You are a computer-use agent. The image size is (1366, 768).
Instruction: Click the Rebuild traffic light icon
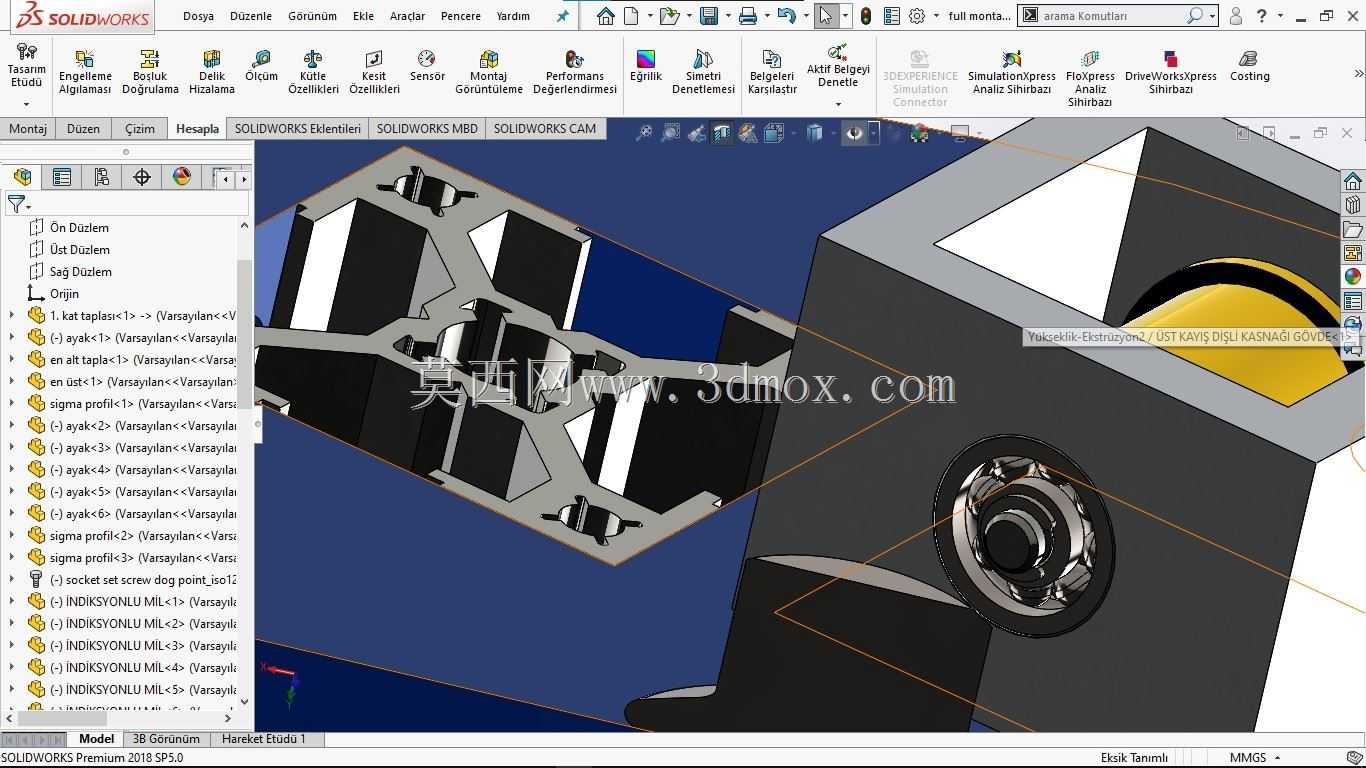pyautogui.click(x=865, y=16)
